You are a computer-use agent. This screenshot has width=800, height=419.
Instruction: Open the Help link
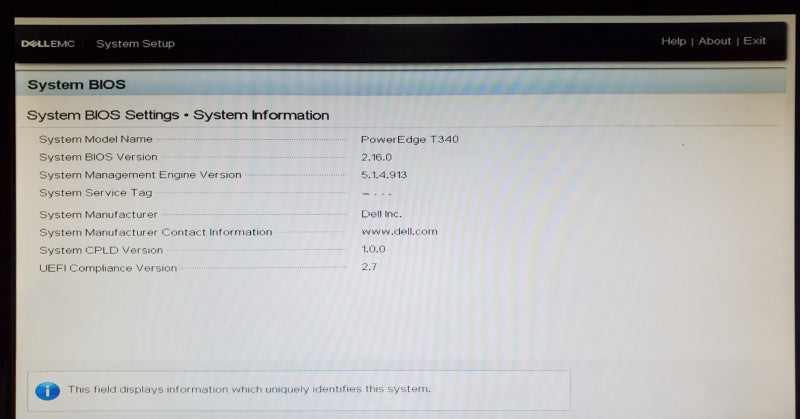coord(673,41)
